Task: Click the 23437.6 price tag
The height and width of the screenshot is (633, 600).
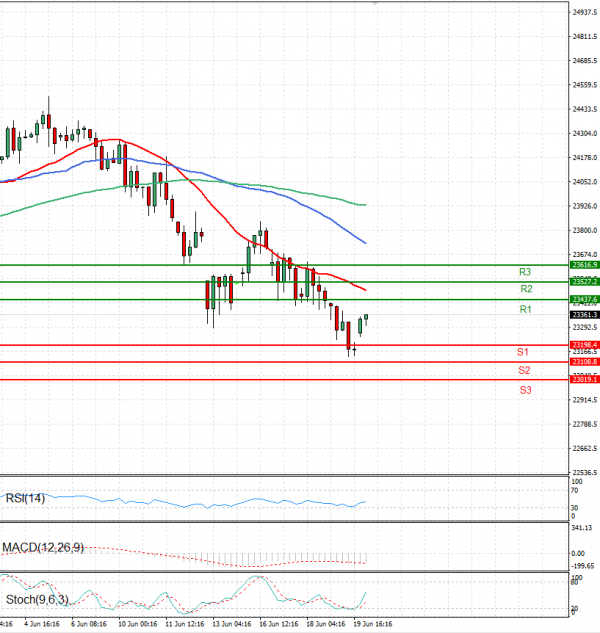Action: (585, 299)
